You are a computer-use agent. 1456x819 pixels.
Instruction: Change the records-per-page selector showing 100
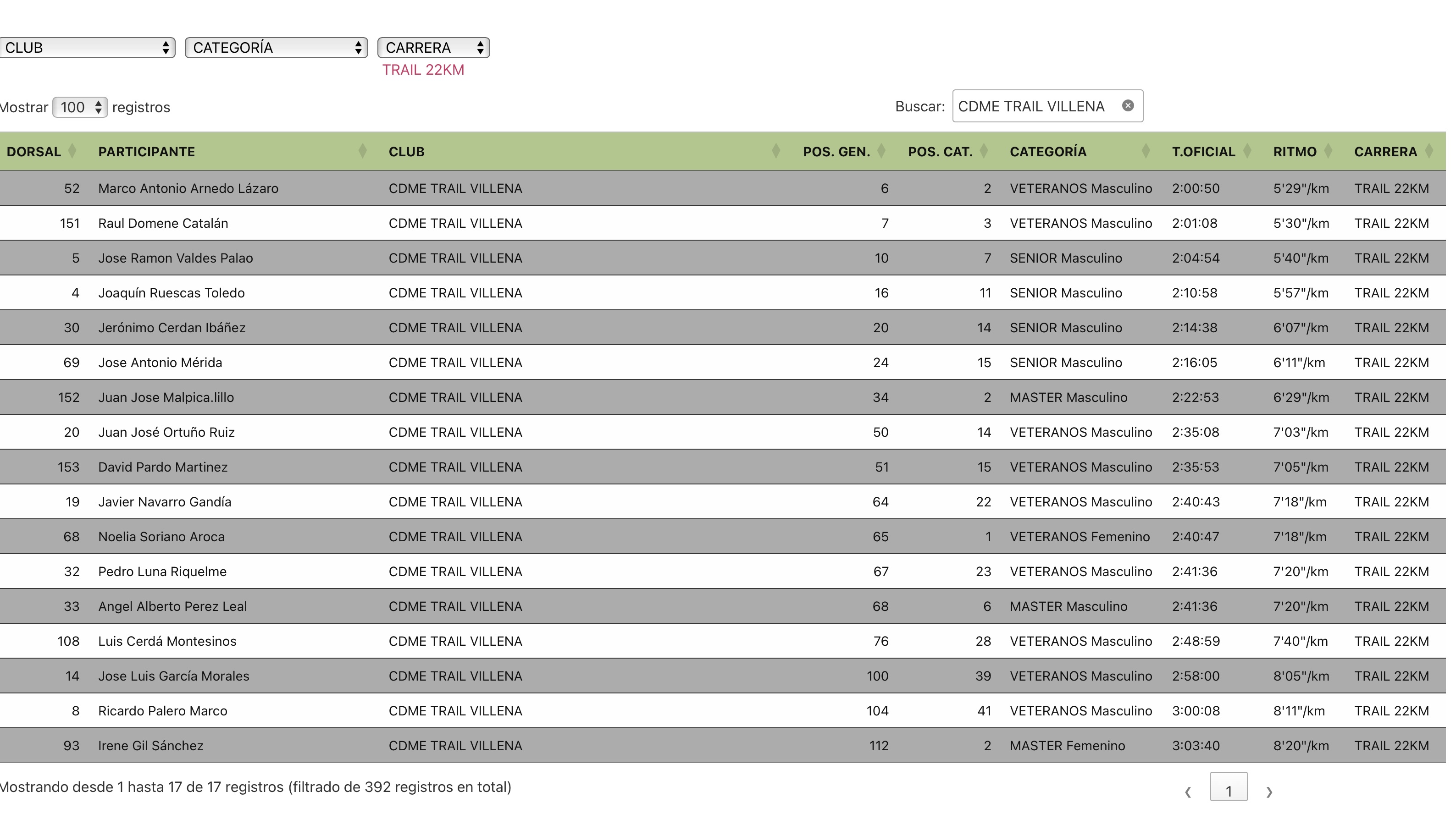point(80,107)
